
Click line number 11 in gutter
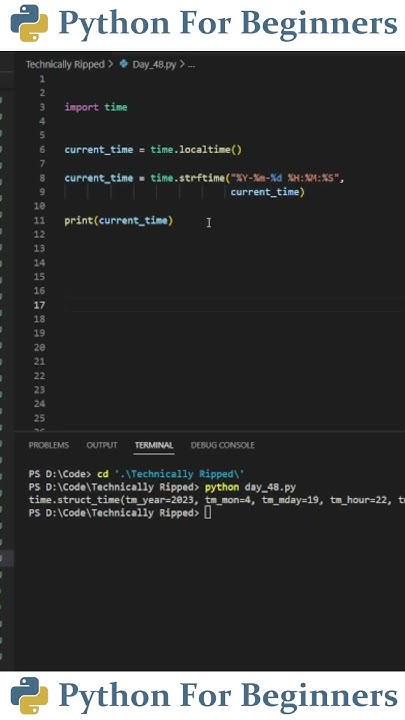39,220
